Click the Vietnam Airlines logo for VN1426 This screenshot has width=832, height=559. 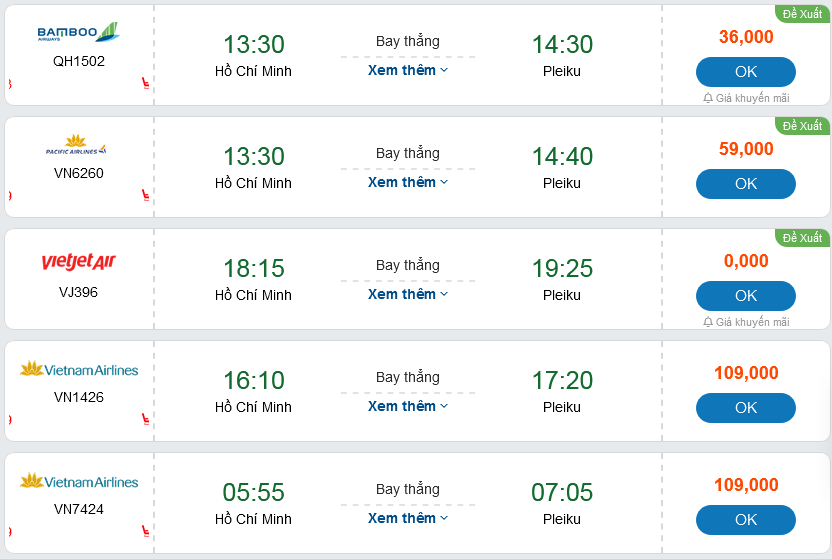click(x=78, y=370)
